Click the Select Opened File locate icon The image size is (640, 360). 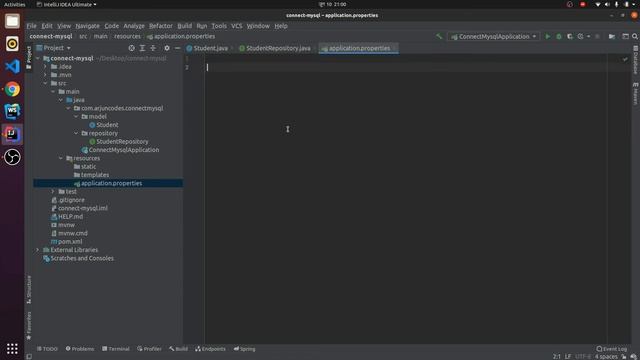[x=131, y=48]
